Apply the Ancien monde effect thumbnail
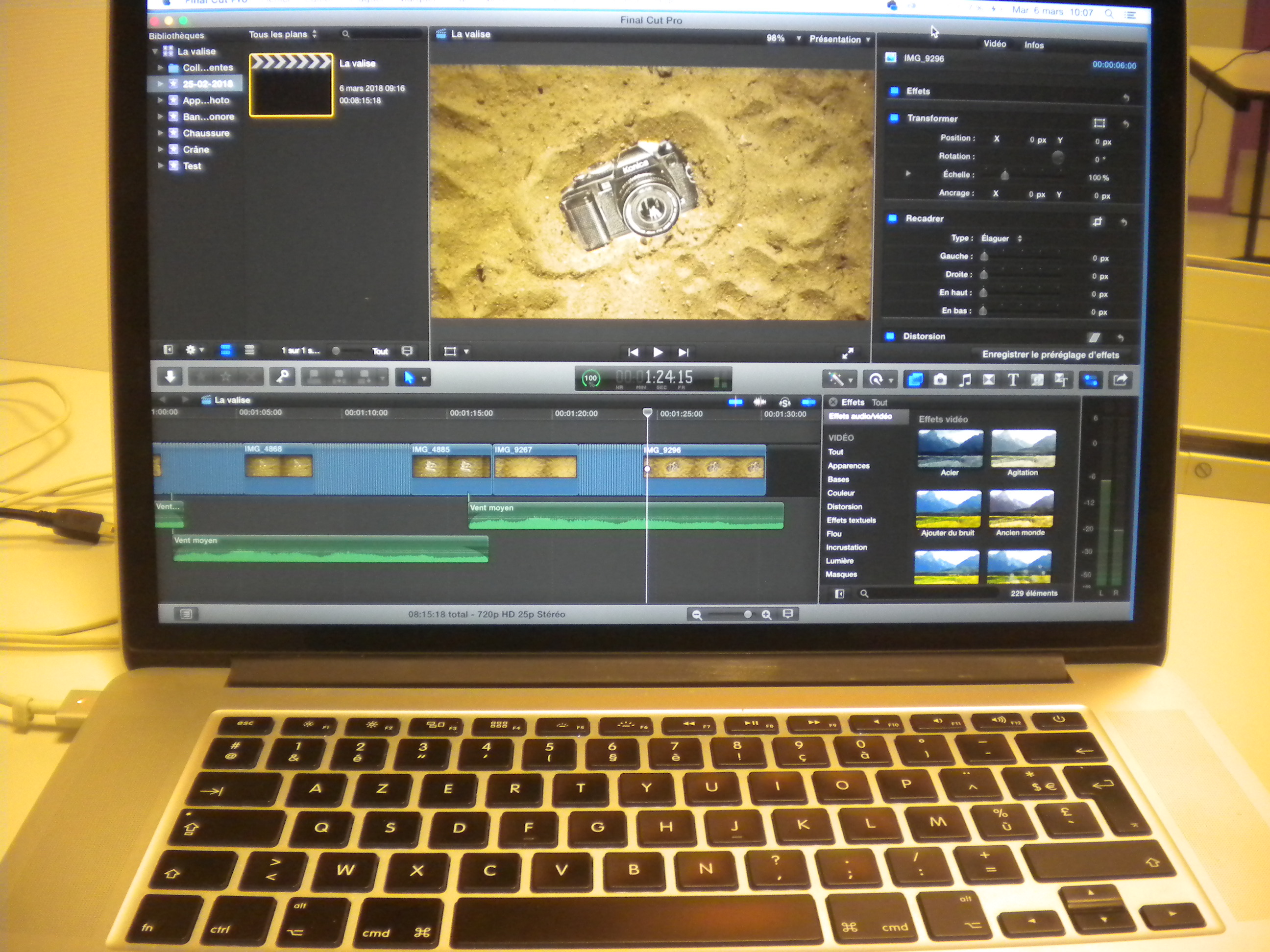Screen dimensions: 1270x952 coord(1021,508)
